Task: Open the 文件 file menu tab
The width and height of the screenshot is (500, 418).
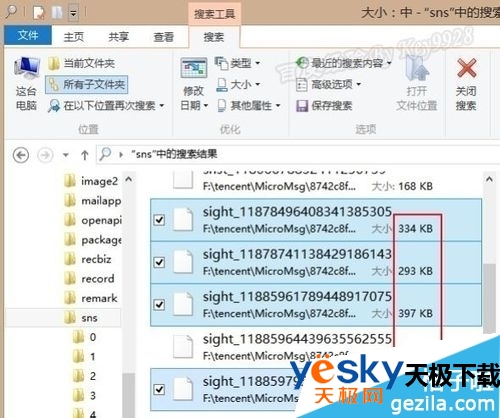Action: pyautogui.click(x=28, y=35)
